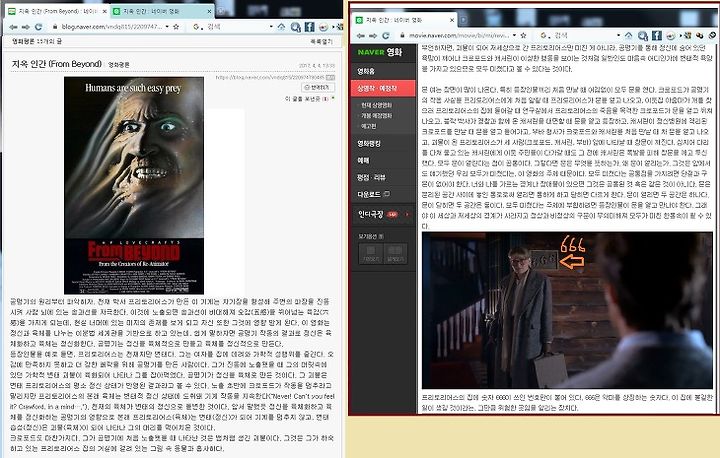Image resolution: width=720 pixels, height=458 pixels.
Task: Reload the blog.naver.com page
Action: [39, 27]
